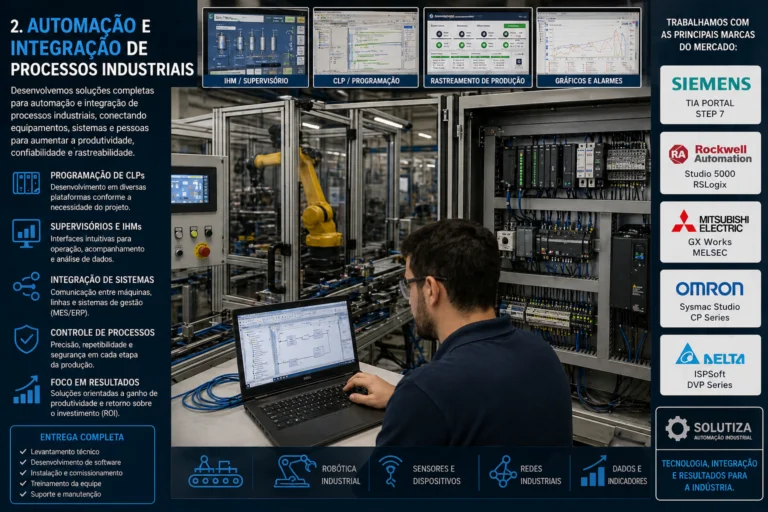Viewport: 768px width, 512px height.
Task: Click the checkmark beside Suporte e manutenção
Action: (23, 494)
